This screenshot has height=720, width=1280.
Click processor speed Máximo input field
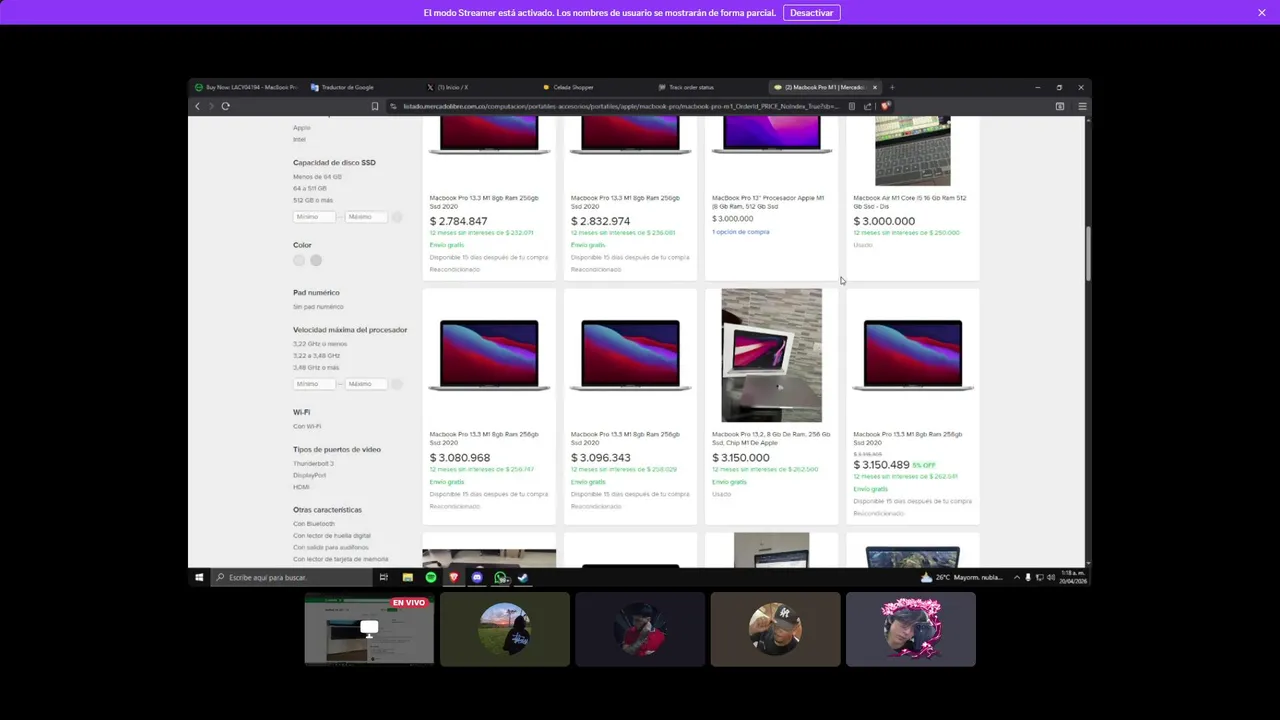tap(366, 384)
